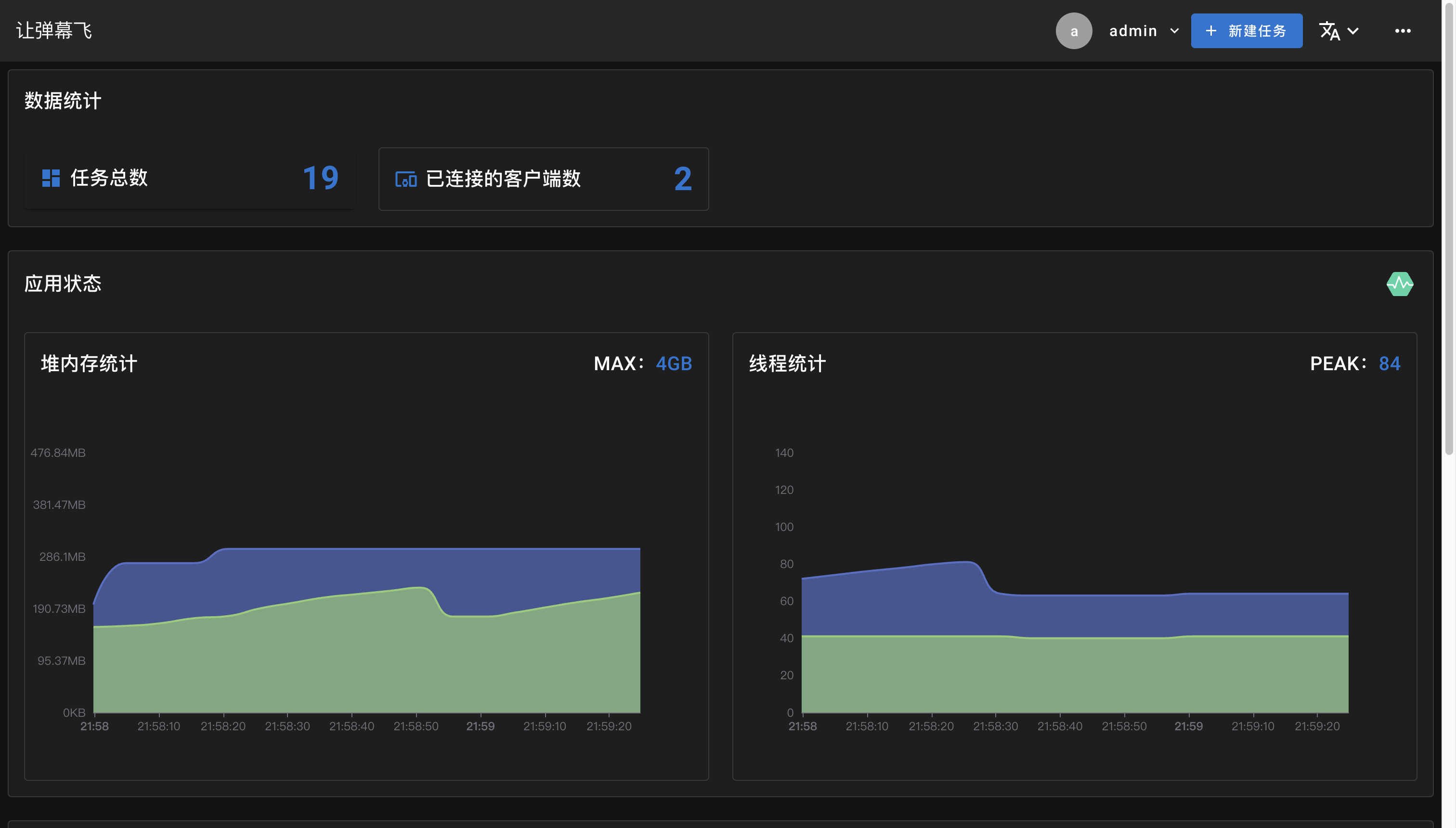Expand the admin account dropdown chevron

1175,31
